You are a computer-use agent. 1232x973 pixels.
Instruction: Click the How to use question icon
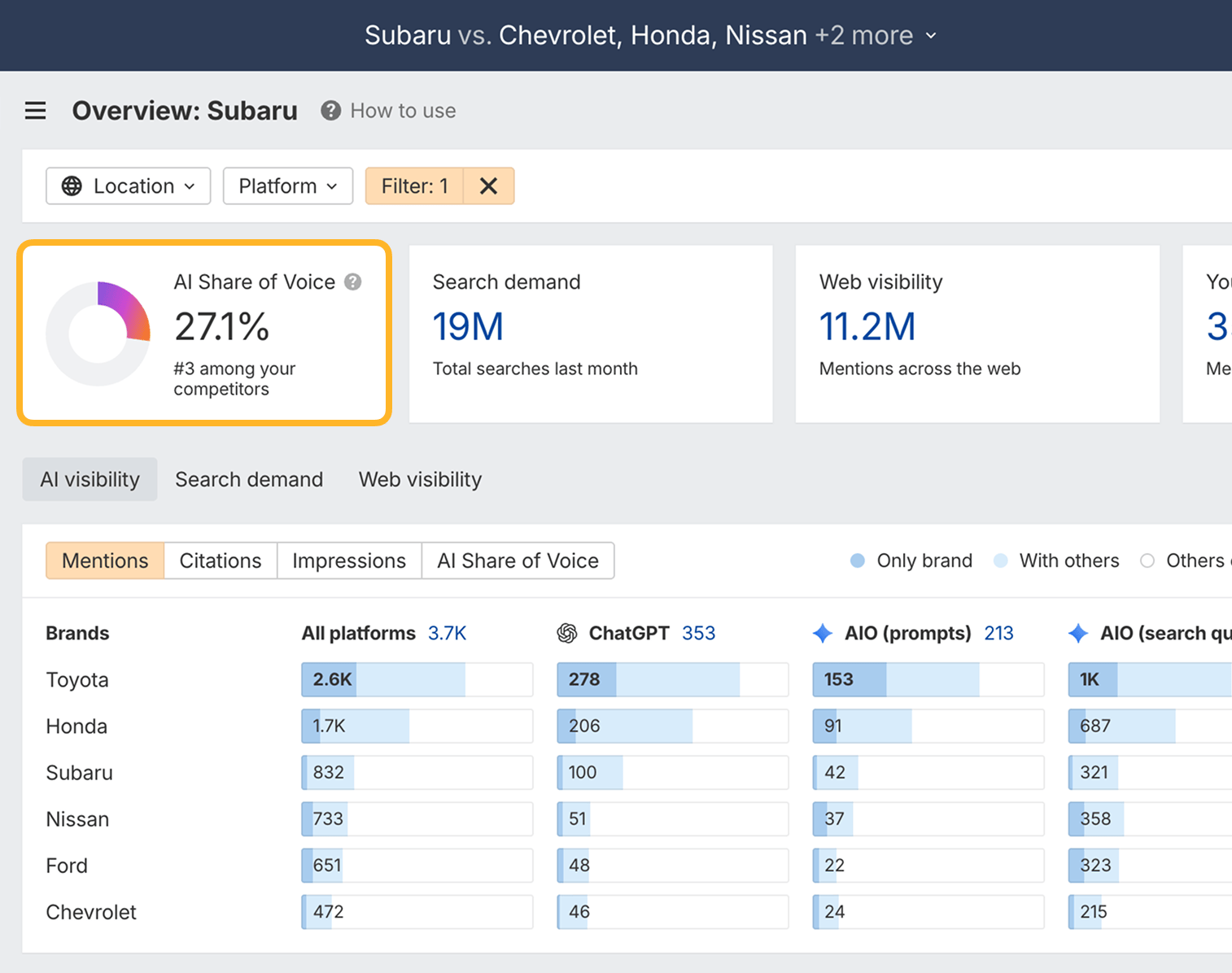[330, 111]
